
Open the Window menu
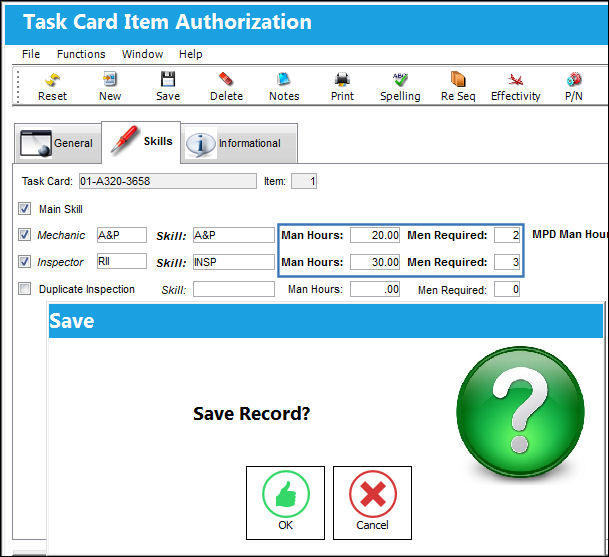pos(142,54)
